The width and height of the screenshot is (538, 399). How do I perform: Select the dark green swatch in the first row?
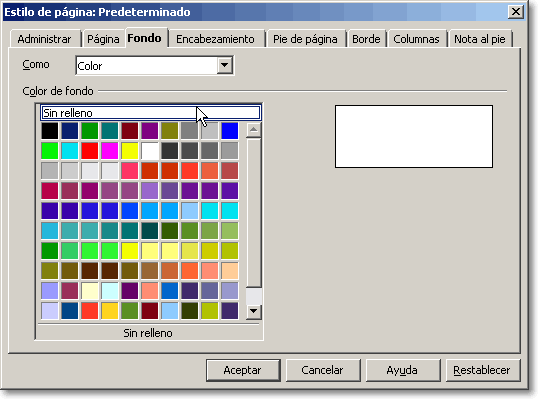90,131
